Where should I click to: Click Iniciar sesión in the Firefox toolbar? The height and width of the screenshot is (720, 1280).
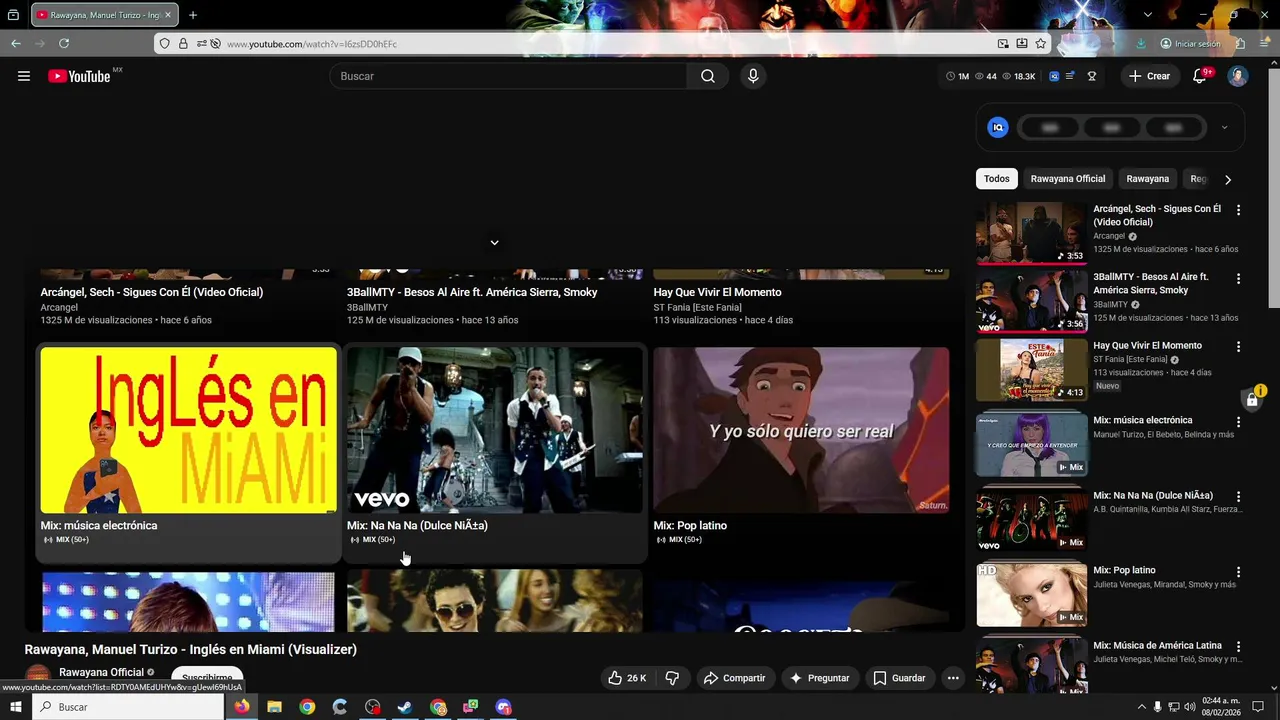[1190, 44]
